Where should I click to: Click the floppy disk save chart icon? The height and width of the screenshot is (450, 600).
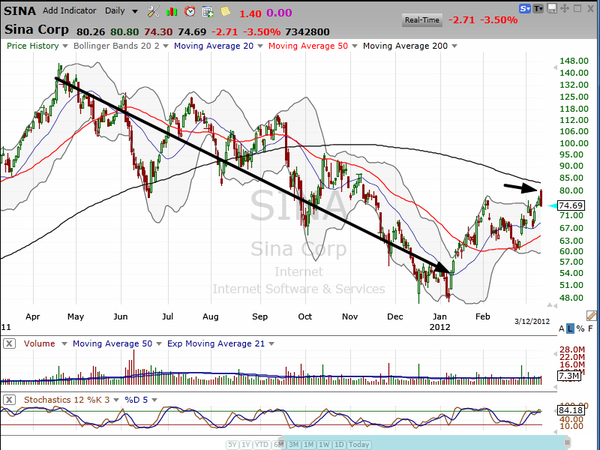(552, 8)
